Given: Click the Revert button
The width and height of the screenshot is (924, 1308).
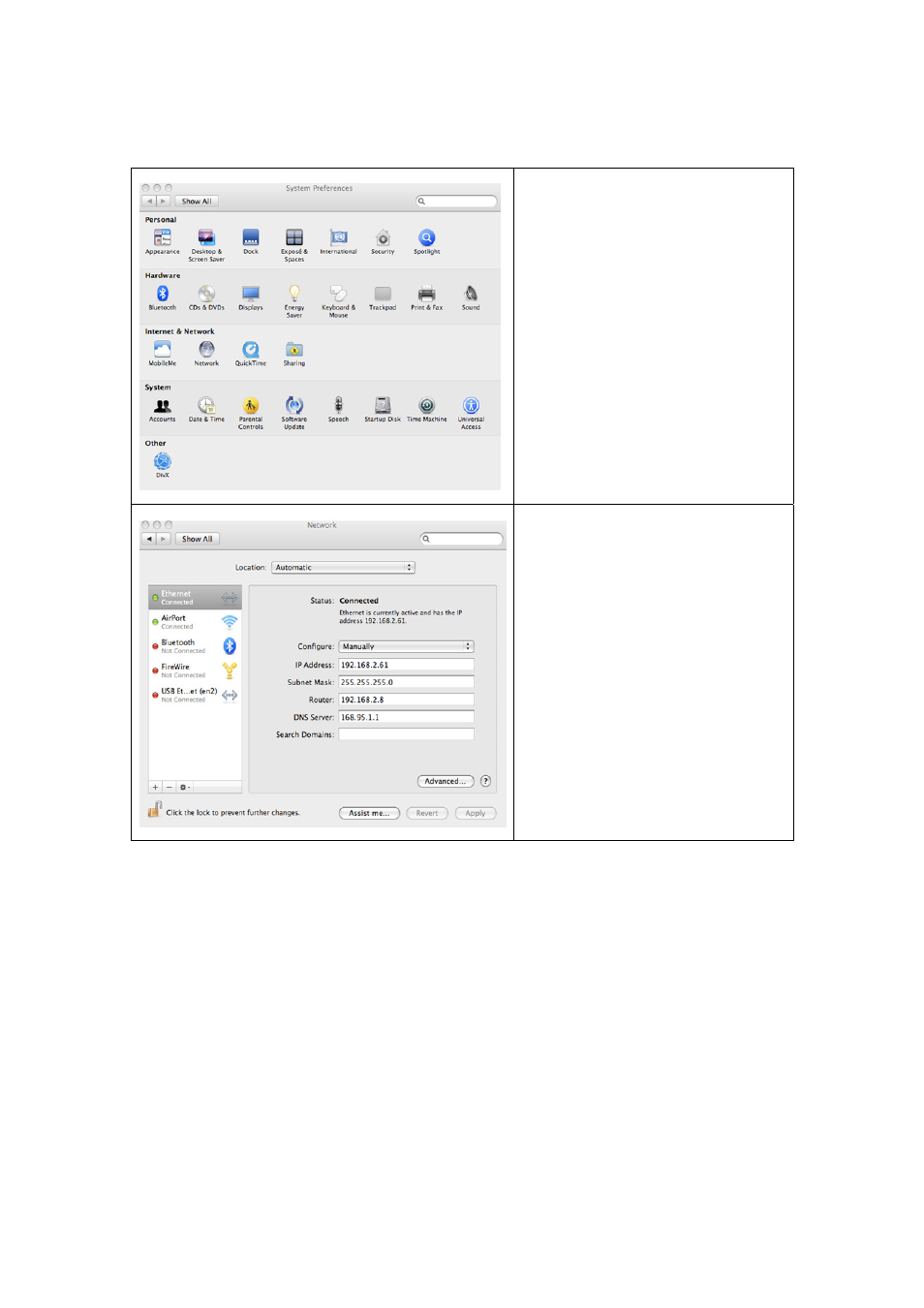Looking at the screenshot, I should point(427,813).
